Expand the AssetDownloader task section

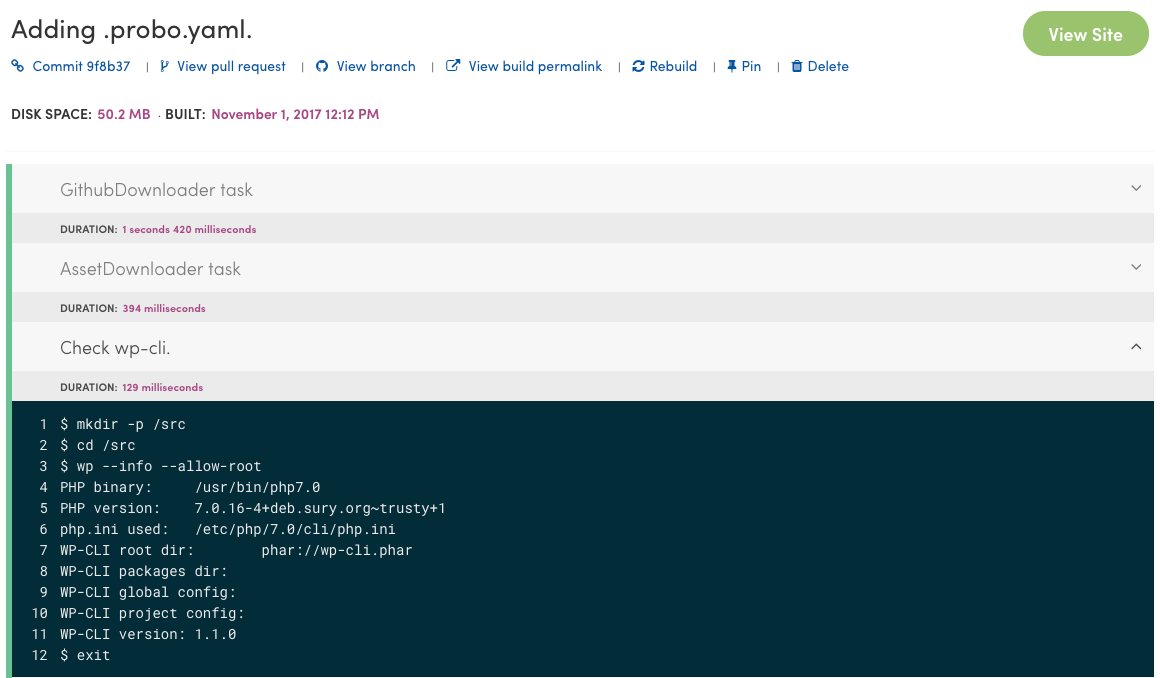[x=1136, y=267]
